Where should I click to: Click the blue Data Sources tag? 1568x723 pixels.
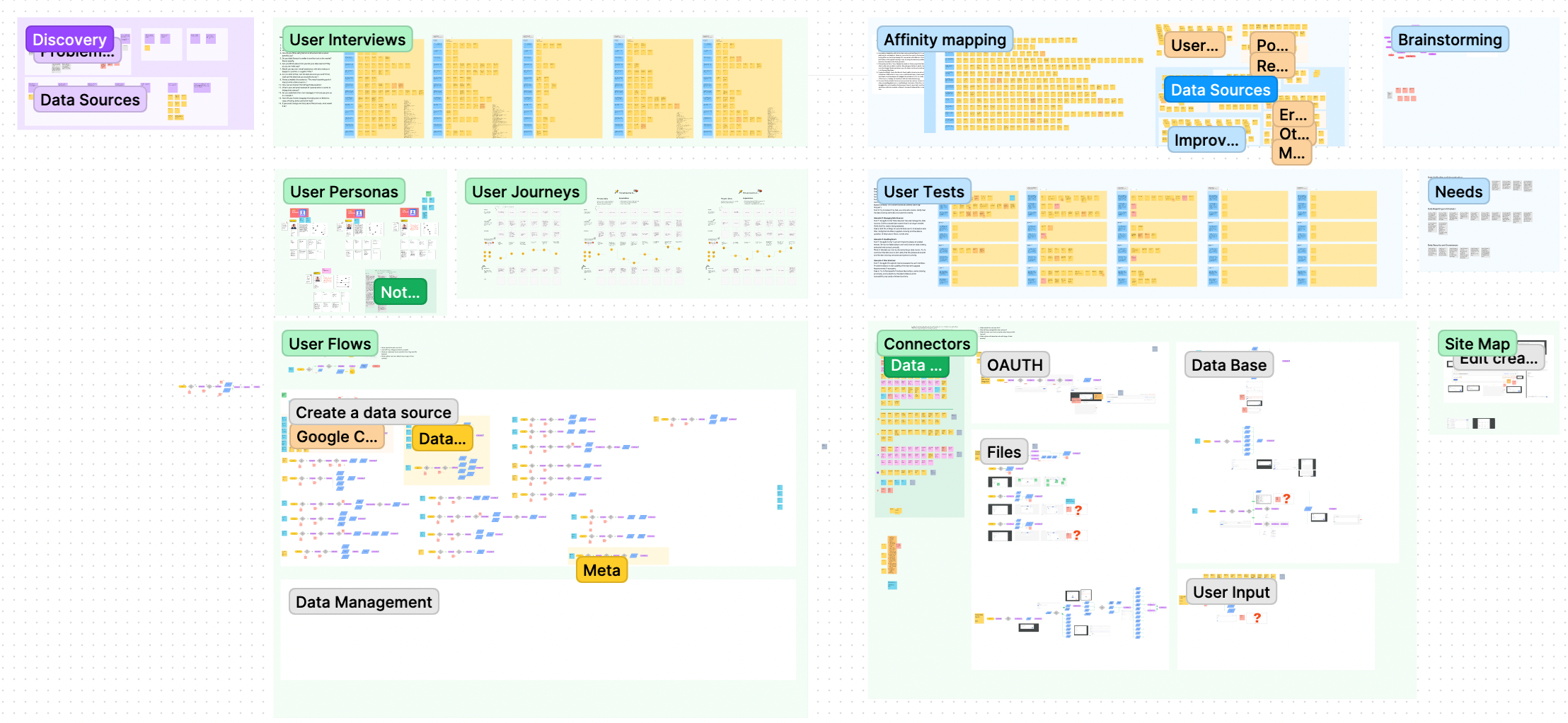tap(1220, 90)
